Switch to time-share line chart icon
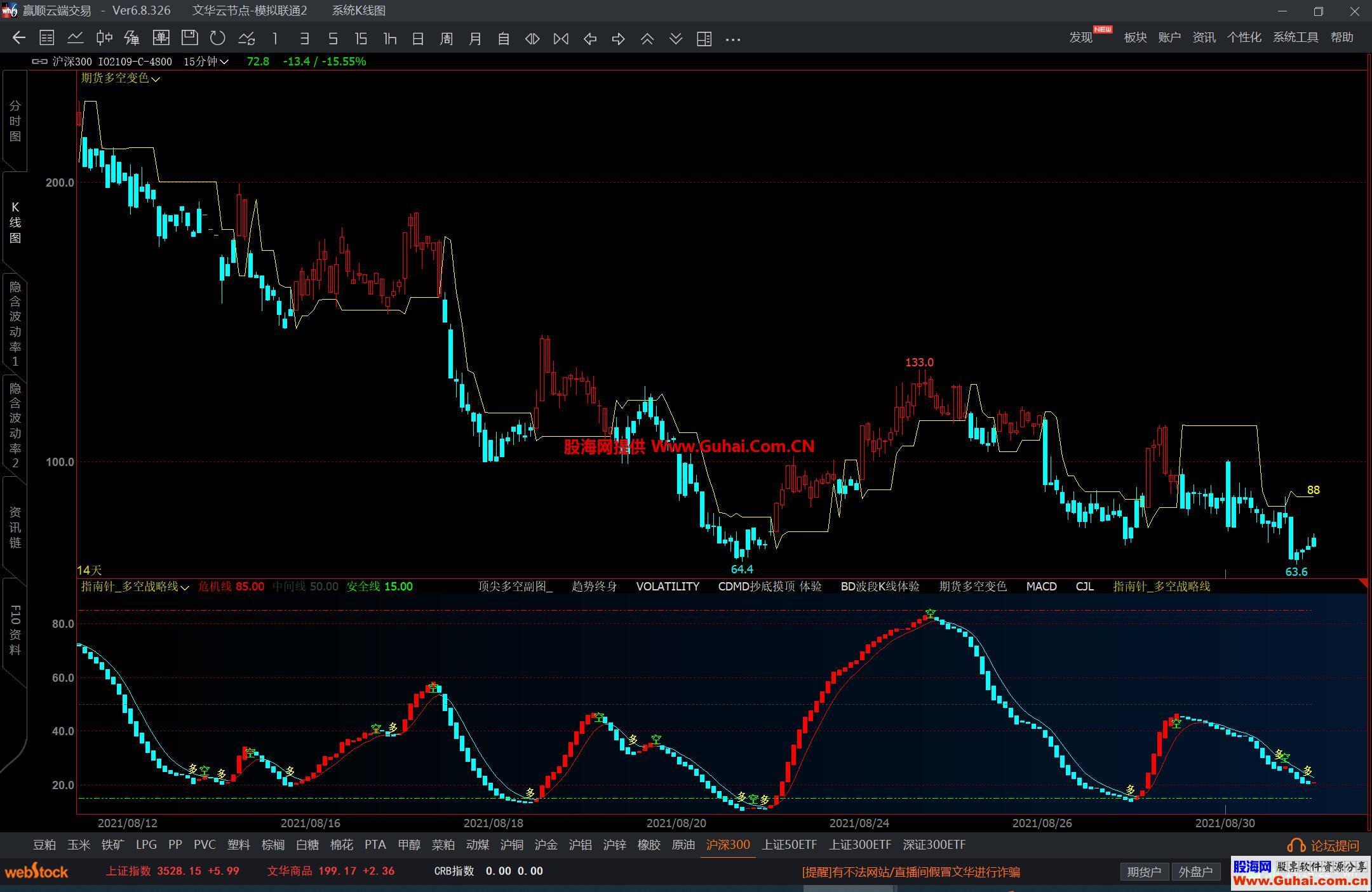Viewport: 1372px width, 892px height. pos(76,38)
